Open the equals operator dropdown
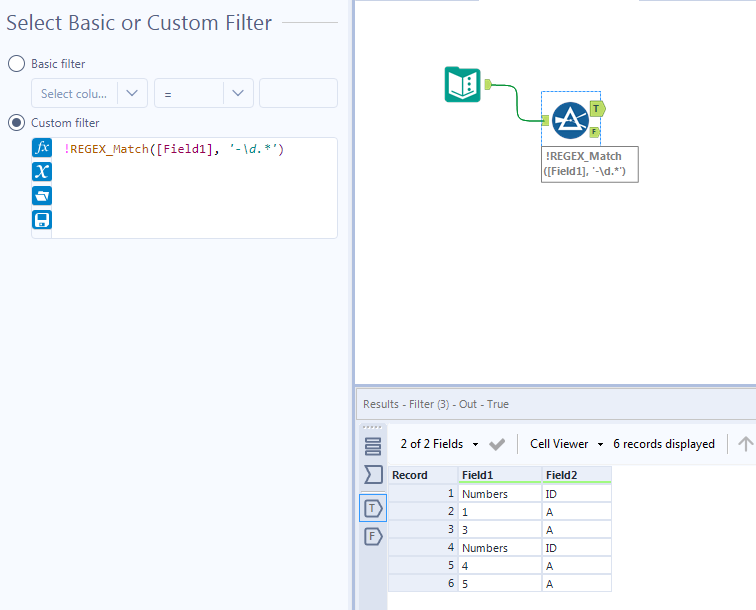Screen dimensions: 756x610 (203, 93)
